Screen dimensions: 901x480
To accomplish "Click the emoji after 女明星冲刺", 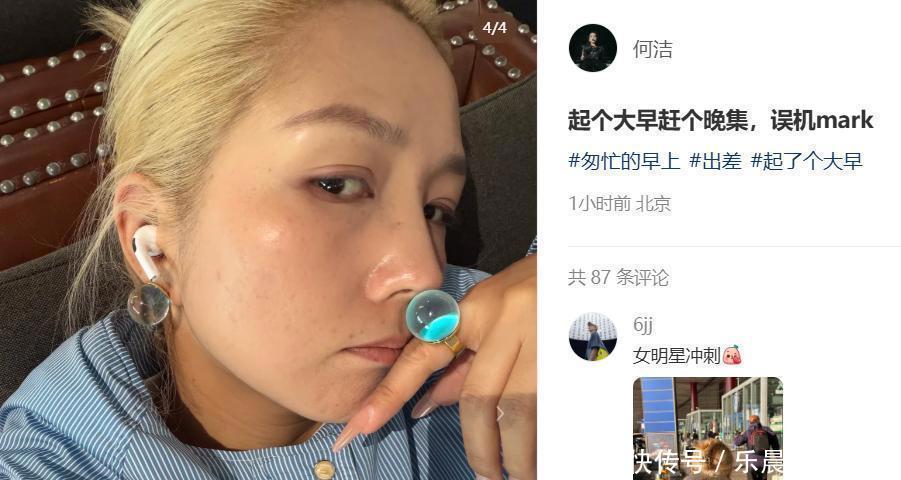I will coord(732,355).
